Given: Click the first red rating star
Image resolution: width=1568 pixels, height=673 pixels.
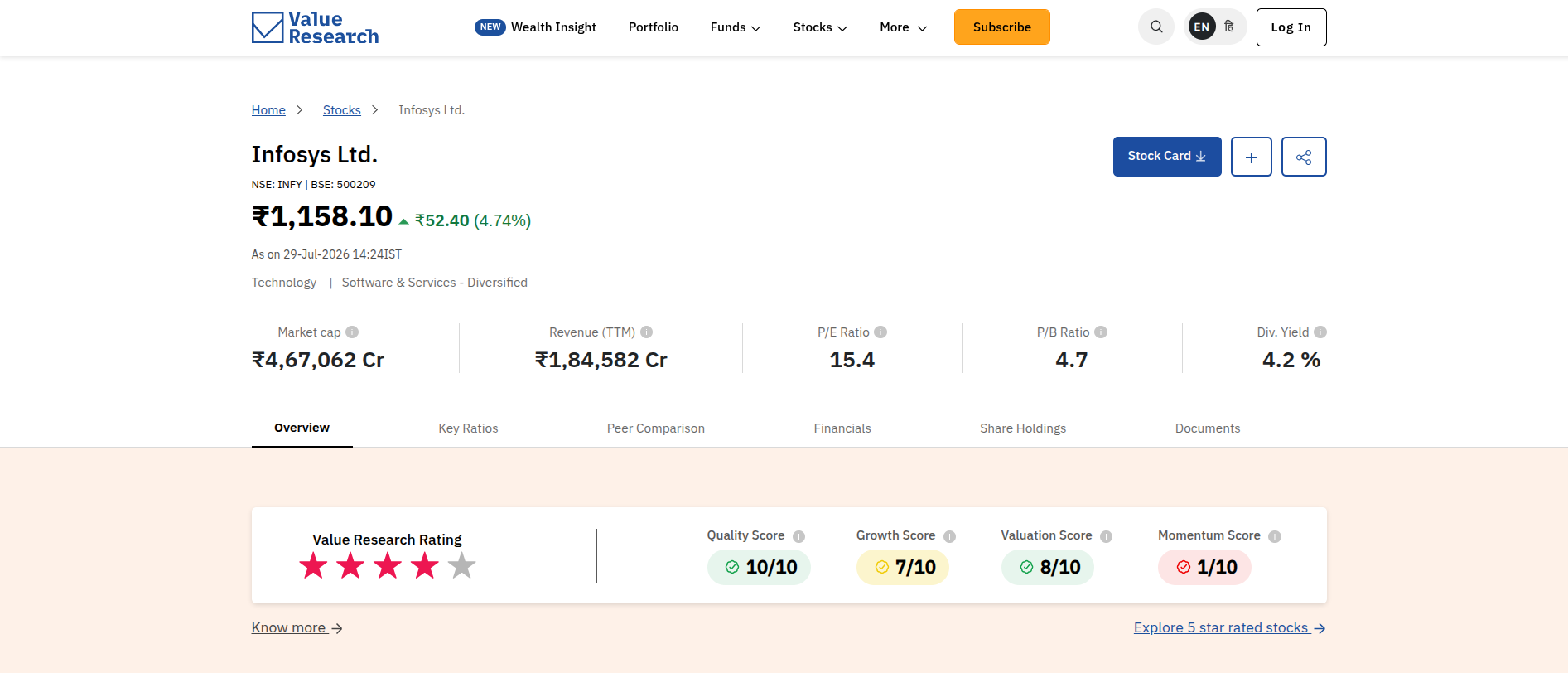Looking at the screenshot, I should point(313,566).
